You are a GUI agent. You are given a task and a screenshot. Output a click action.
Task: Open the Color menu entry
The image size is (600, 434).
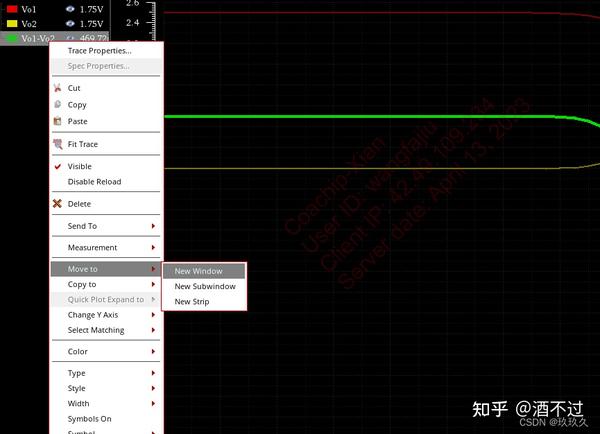(x=106, y=351)
